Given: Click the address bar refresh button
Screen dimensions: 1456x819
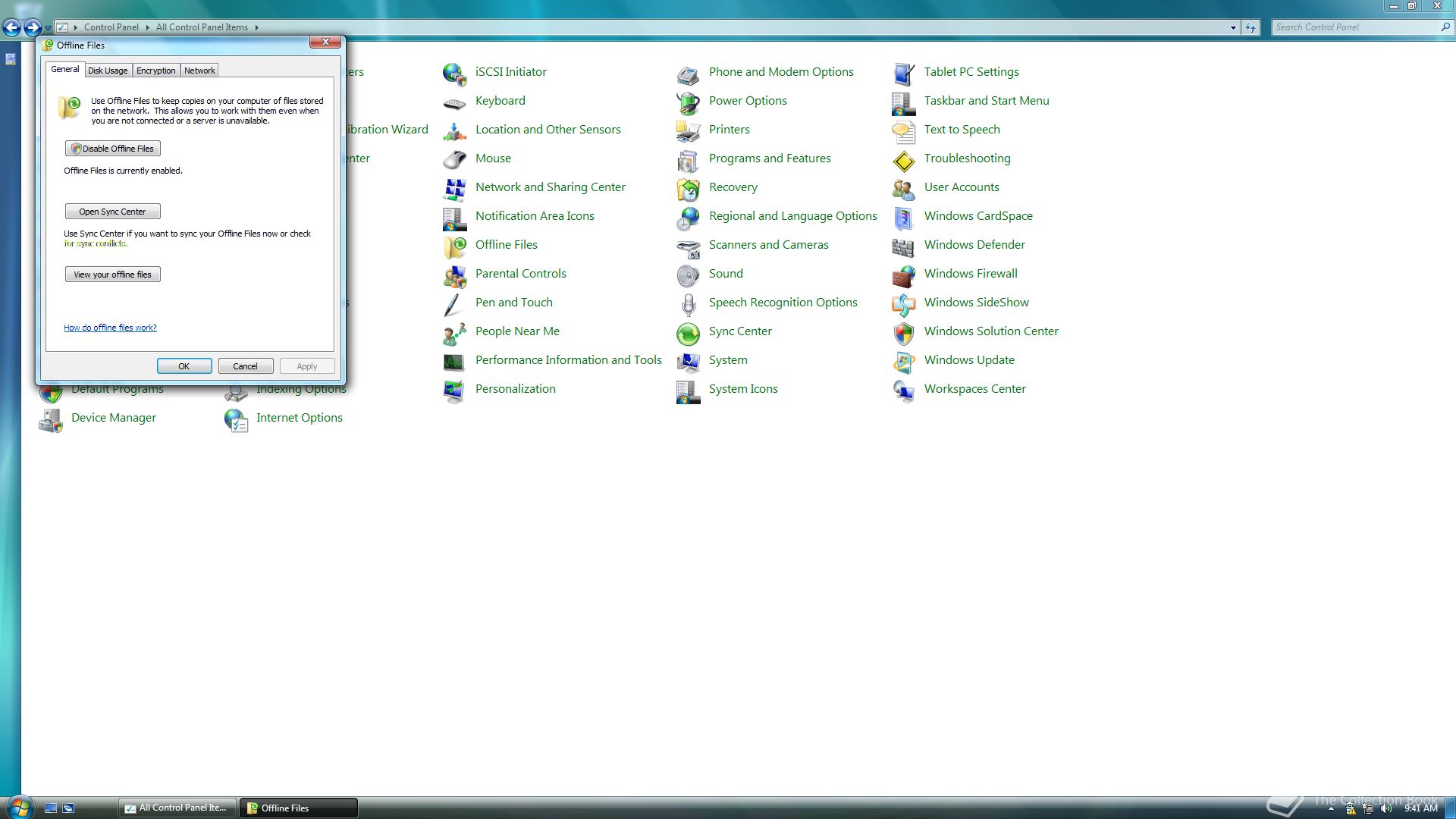Looking at the screenshot, I should 1250,27.
